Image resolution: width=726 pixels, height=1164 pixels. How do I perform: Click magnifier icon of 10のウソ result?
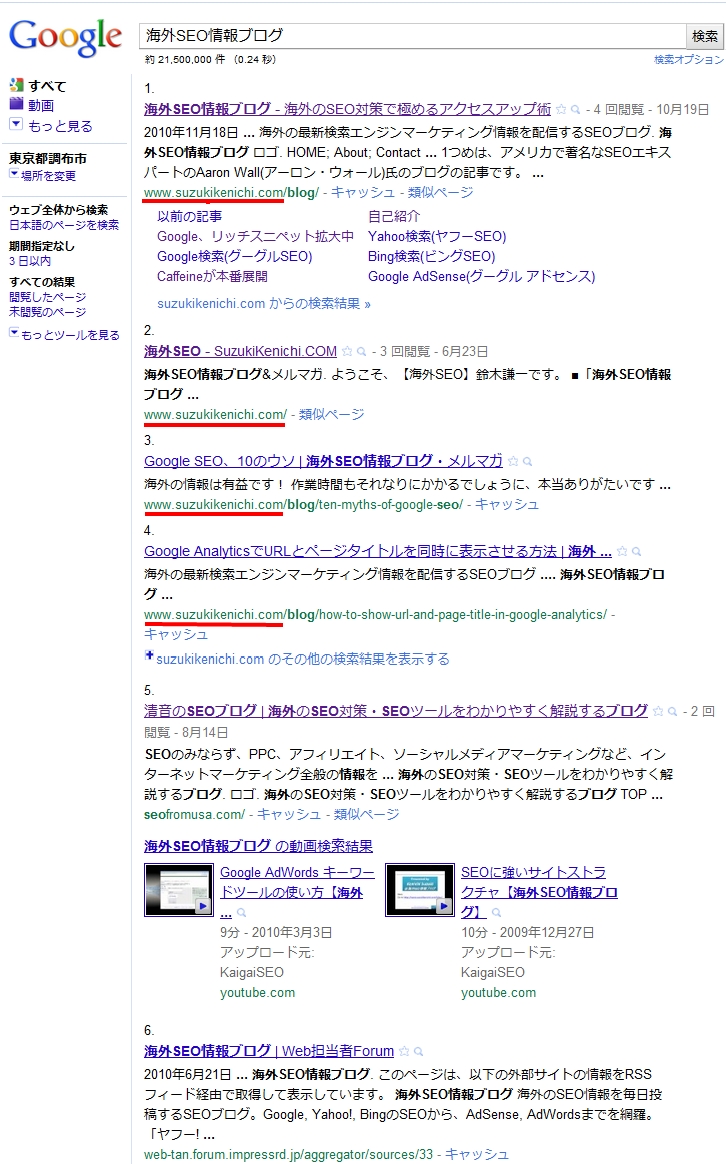tap(527, 462)
